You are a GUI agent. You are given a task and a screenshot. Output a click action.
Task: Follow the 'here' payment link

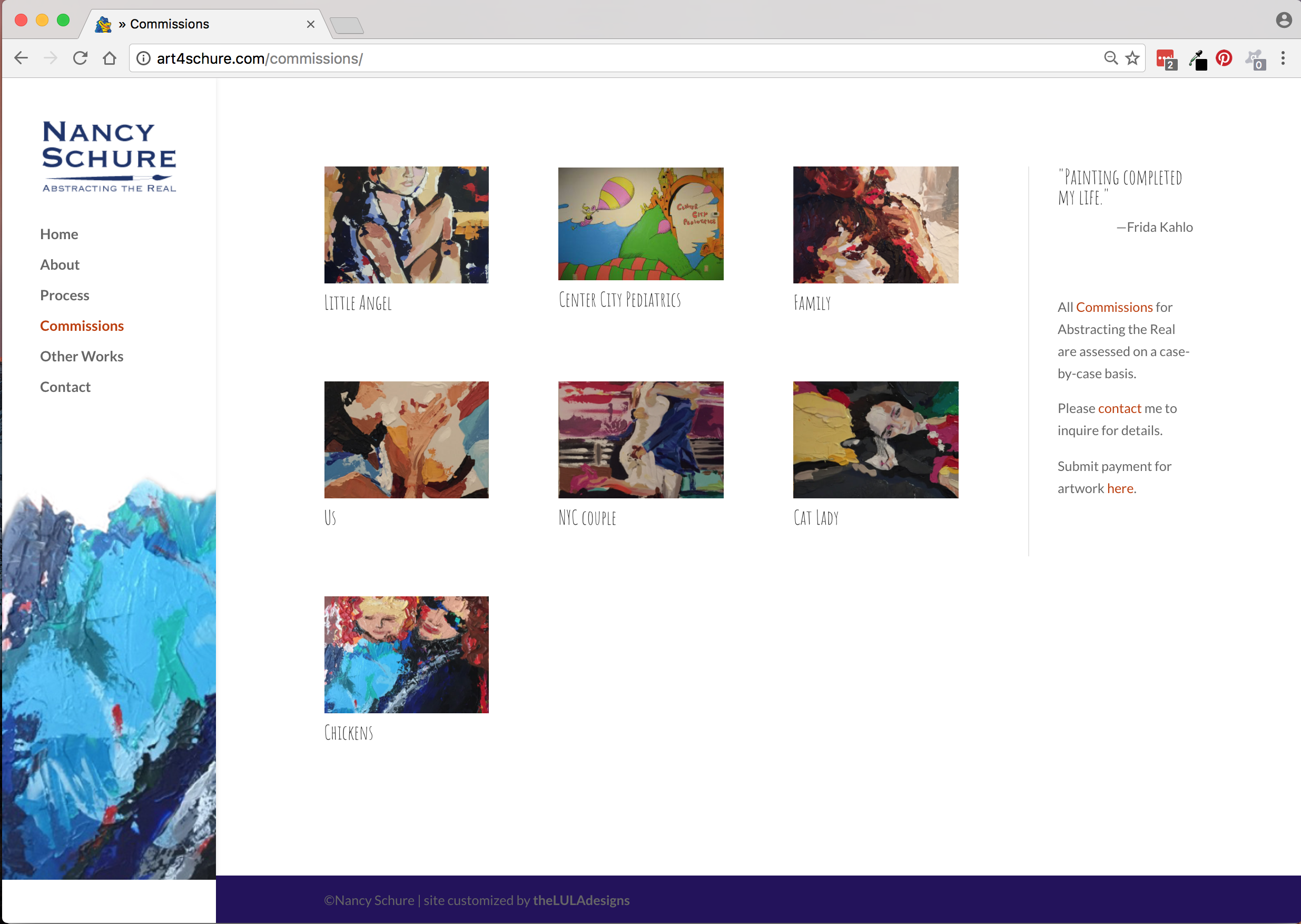(x=1120, y=488)
